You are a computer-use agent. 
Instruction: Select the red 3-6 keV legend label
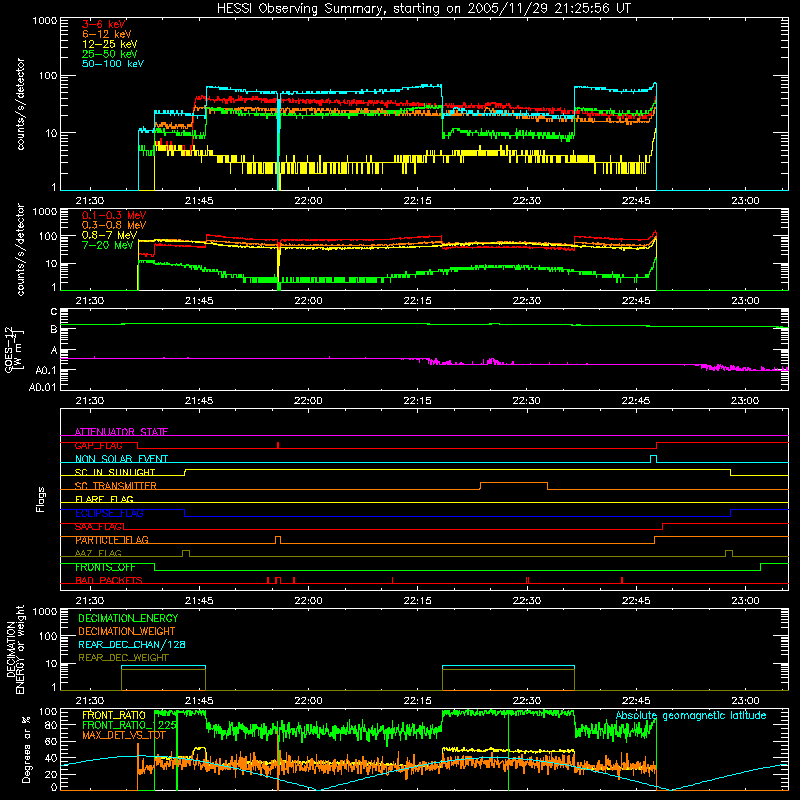tap(104, 24)
